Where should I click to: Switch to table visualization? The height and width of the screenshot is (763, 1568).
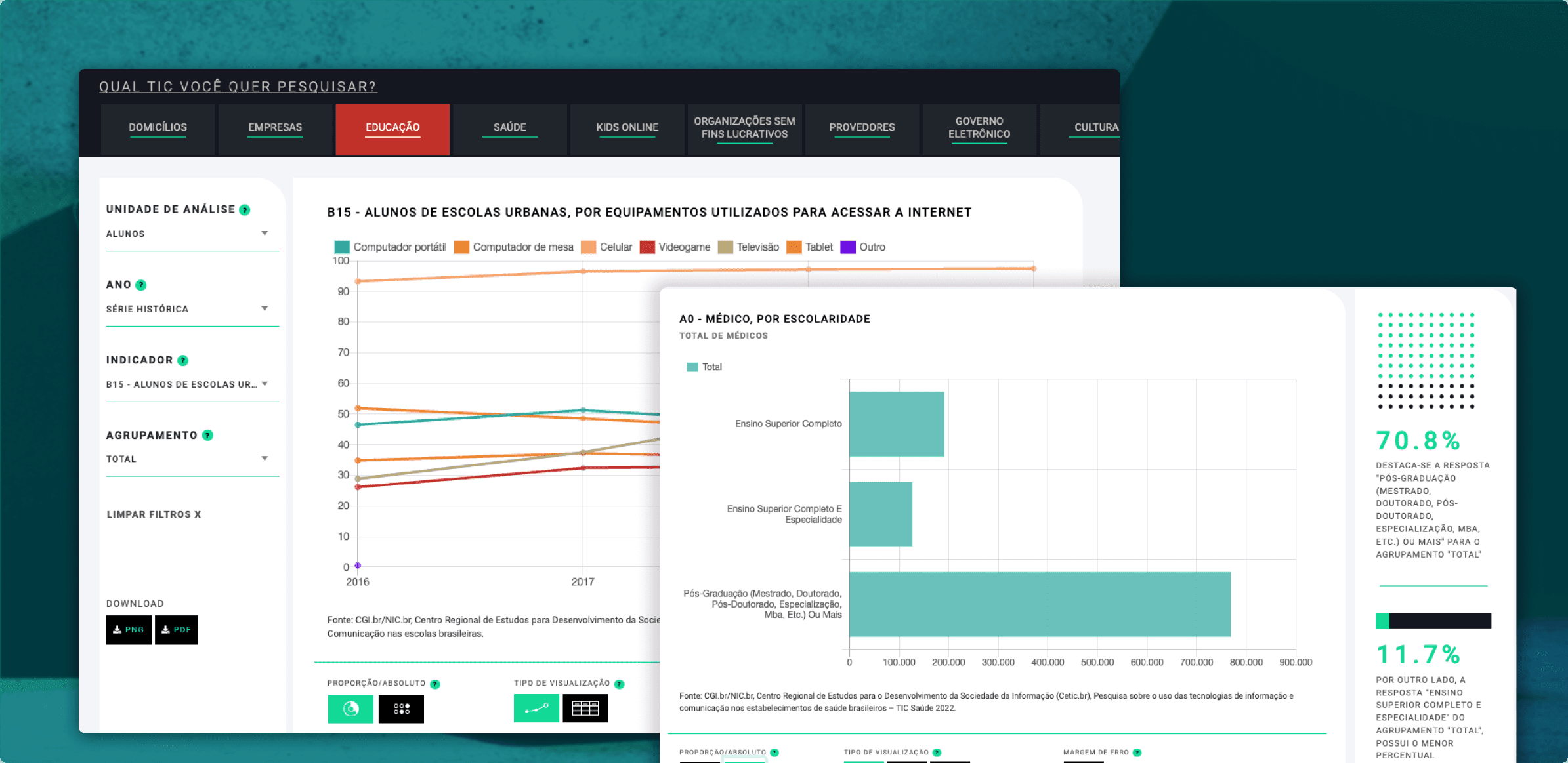585,709
